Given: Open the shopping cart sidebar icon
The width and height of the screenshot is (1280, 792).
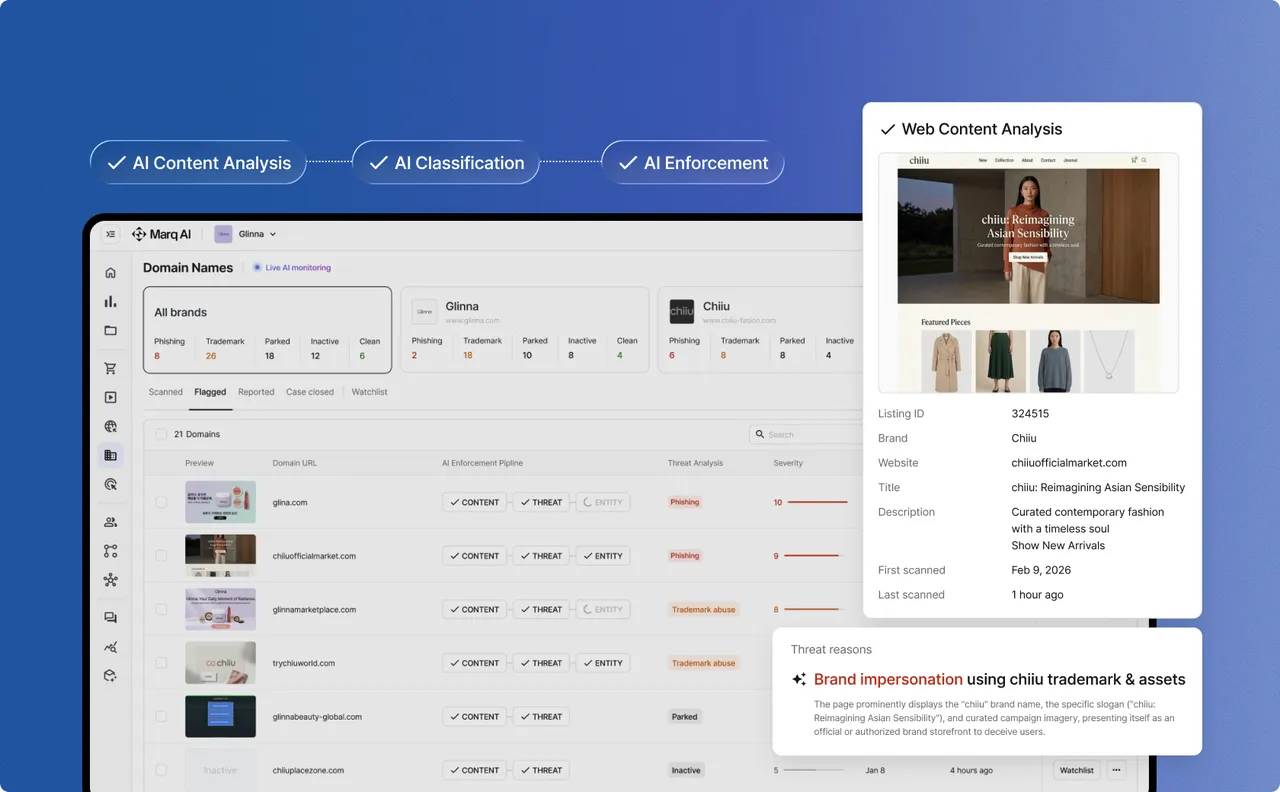Looking at the screenshot, I should pos(111,368).
